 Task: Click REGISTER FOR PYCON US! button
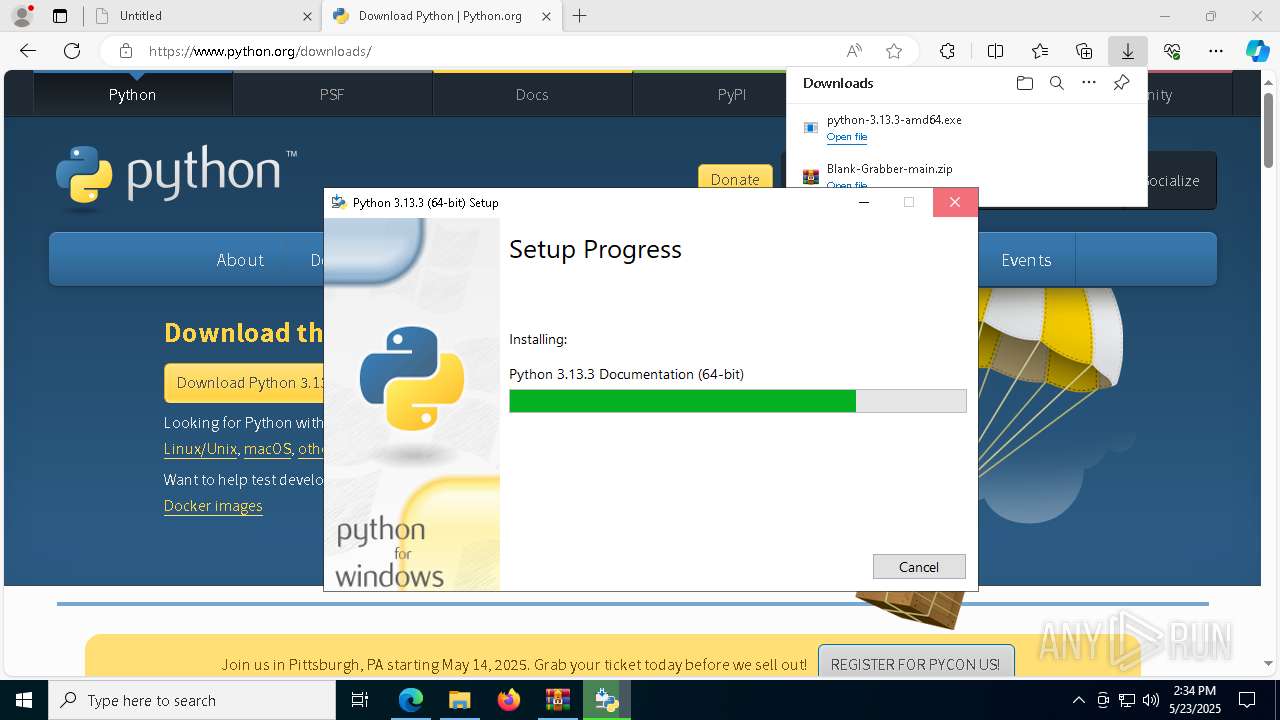pyautogui.click(x=915, y=664)
